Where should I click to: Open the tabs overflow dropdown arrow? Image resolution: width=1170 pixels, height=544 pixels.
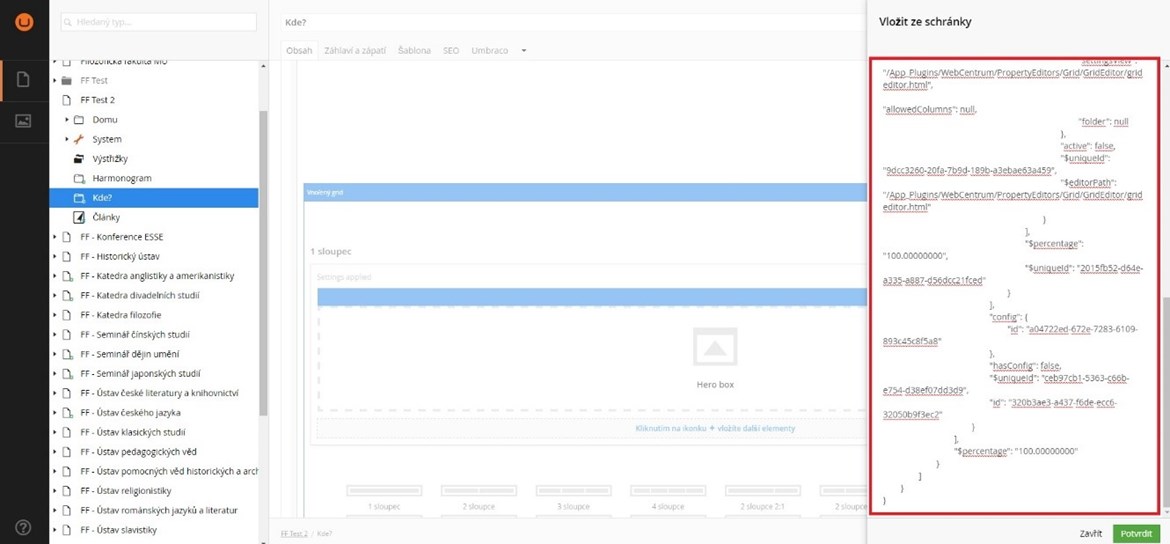pyautogui.click(x=523, y=50)
